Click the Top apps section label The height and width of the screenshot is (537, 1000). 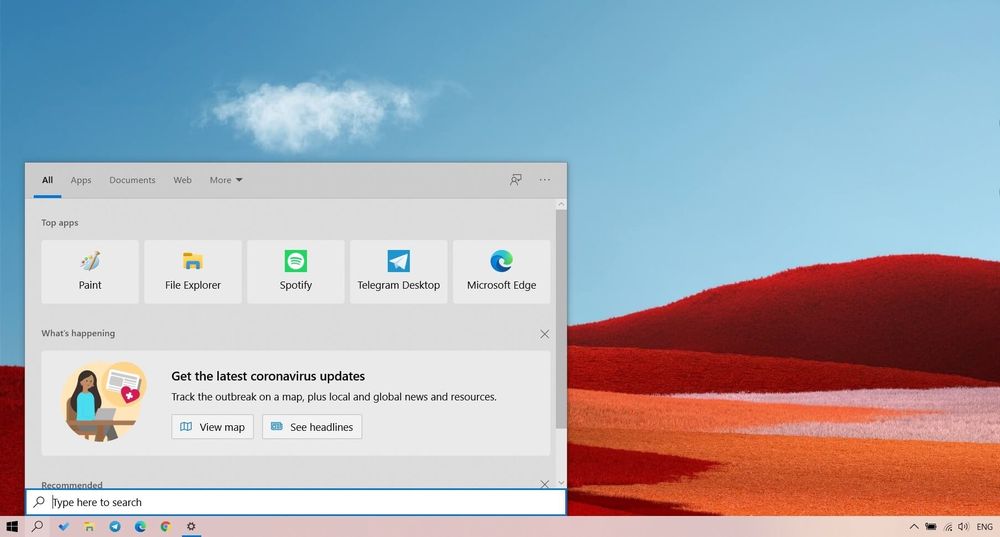(x=60, y=223)
